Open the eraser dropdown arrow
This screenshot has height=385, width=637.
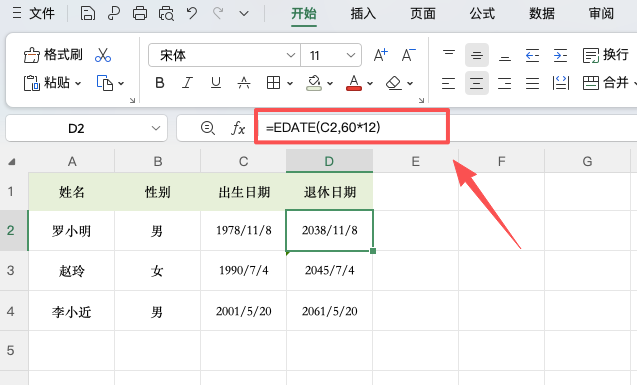point(410,84)
